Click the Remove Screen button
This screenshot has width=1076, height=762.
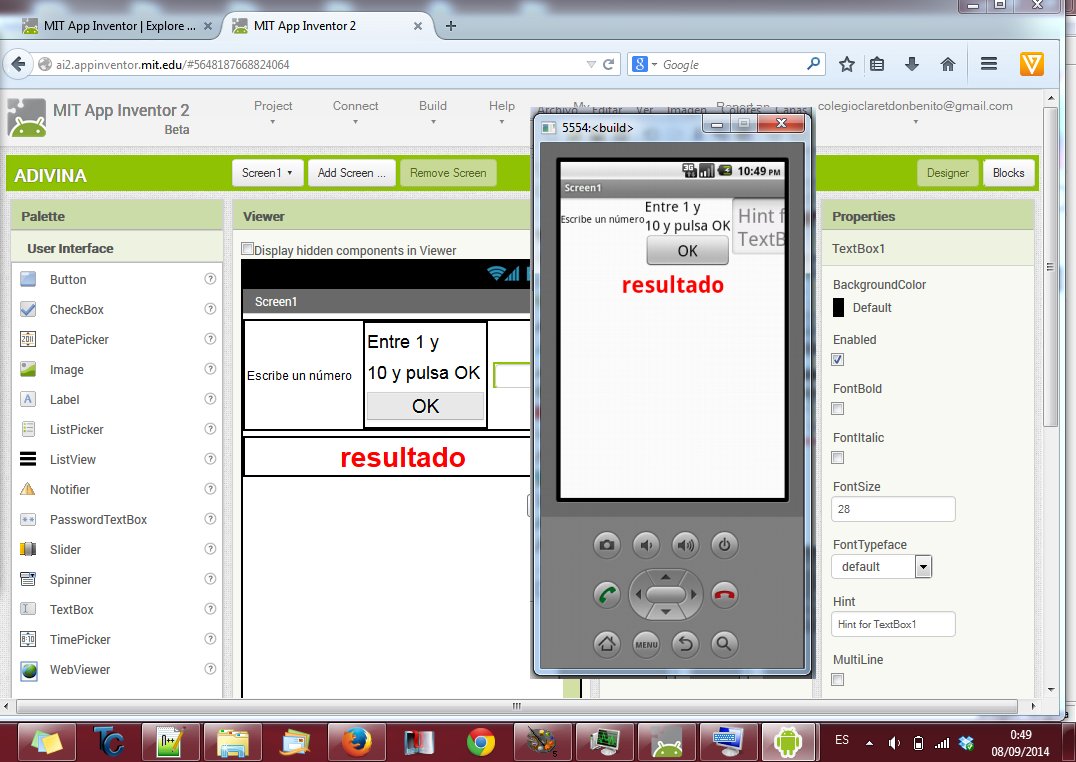(x=448, y=173)
